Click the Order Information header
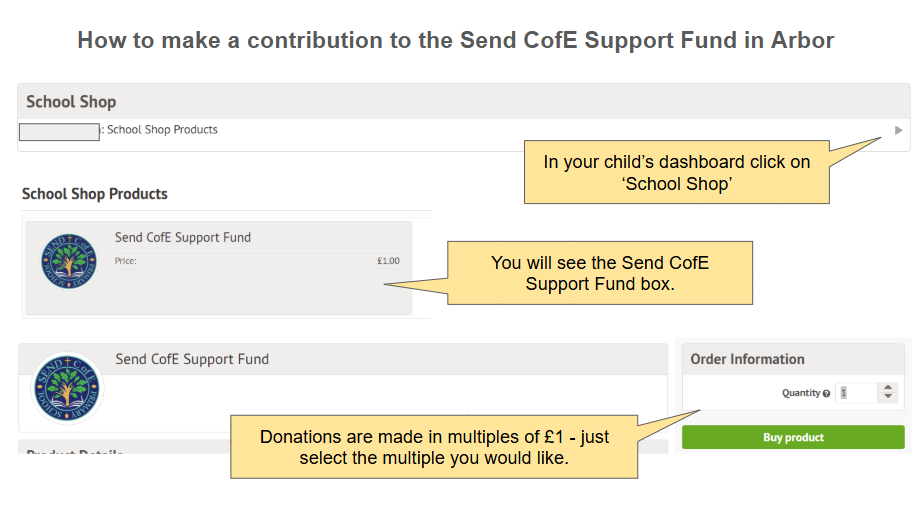917x510 pixels. [747, 359]
